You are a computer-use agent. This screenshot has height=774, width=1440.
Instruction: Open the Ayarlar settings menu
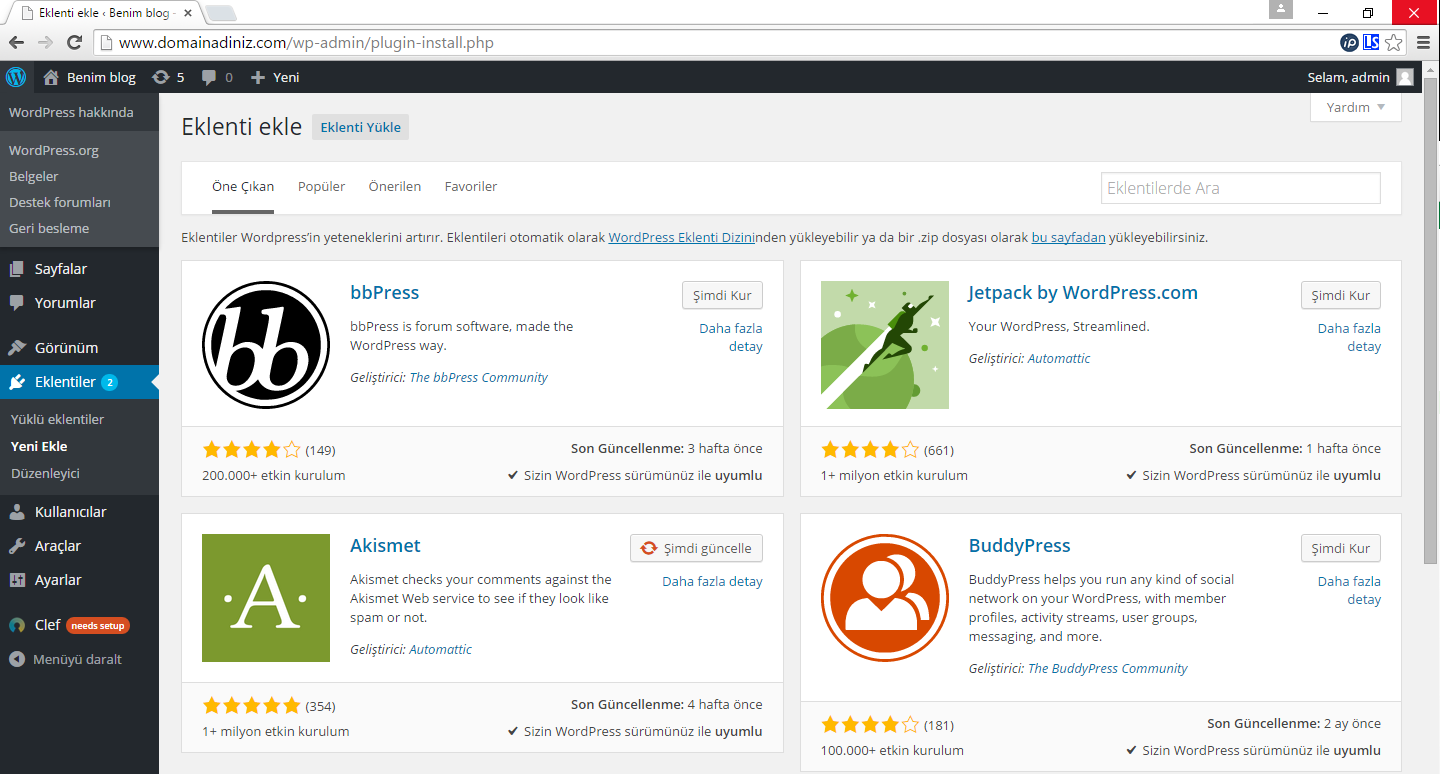tap(58, 580)
